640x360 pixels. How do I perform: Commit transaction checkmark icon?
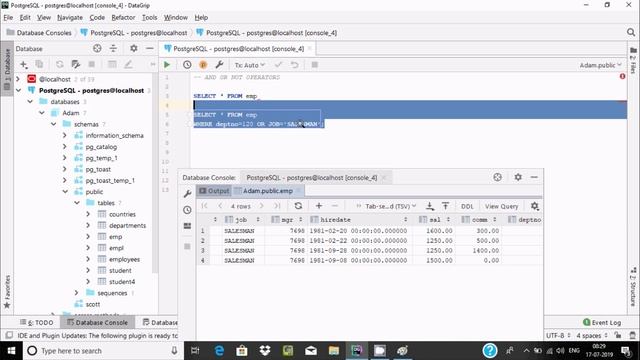pyautogui.click(x=278, y=64)
